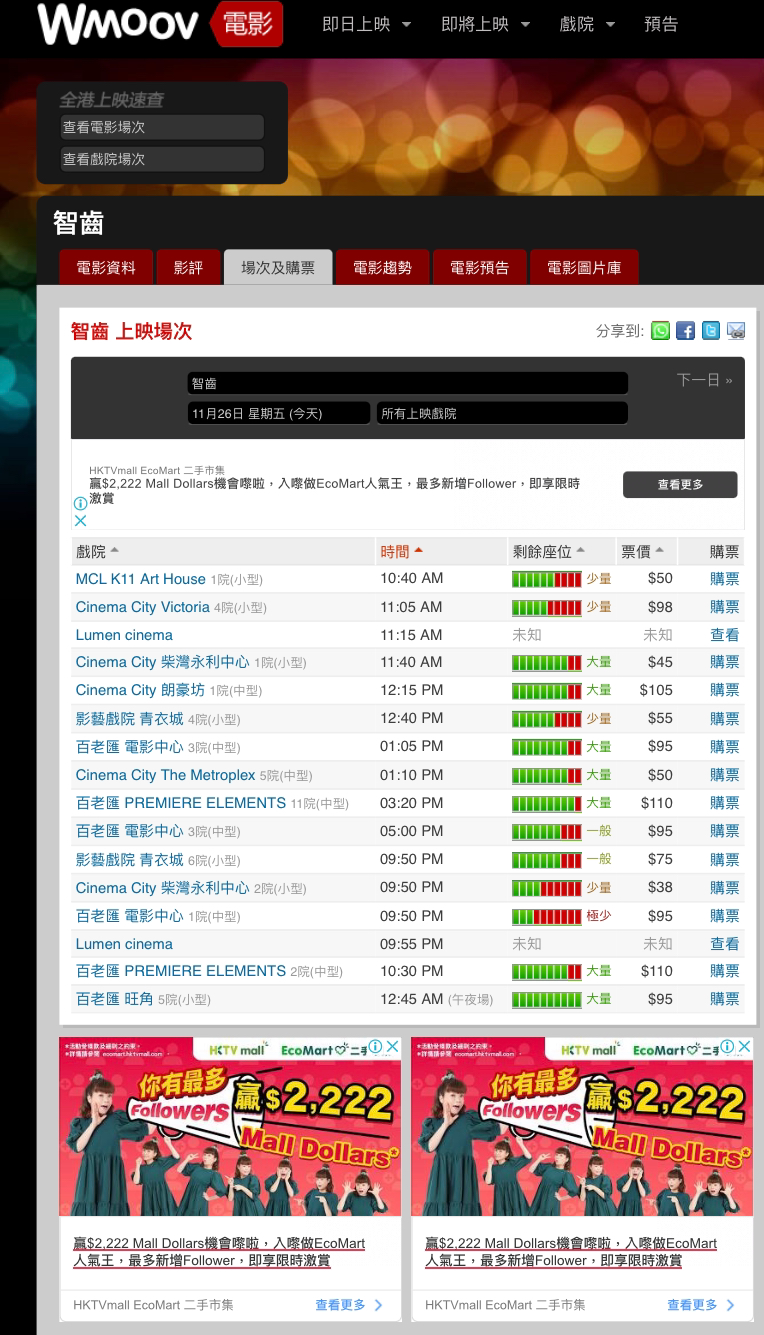The width and height of the screenshot is (764, 1335).
Task: Open Lumen cinema 11:15 AM row link
Action: pyautogui.click(x=124, y=635)
